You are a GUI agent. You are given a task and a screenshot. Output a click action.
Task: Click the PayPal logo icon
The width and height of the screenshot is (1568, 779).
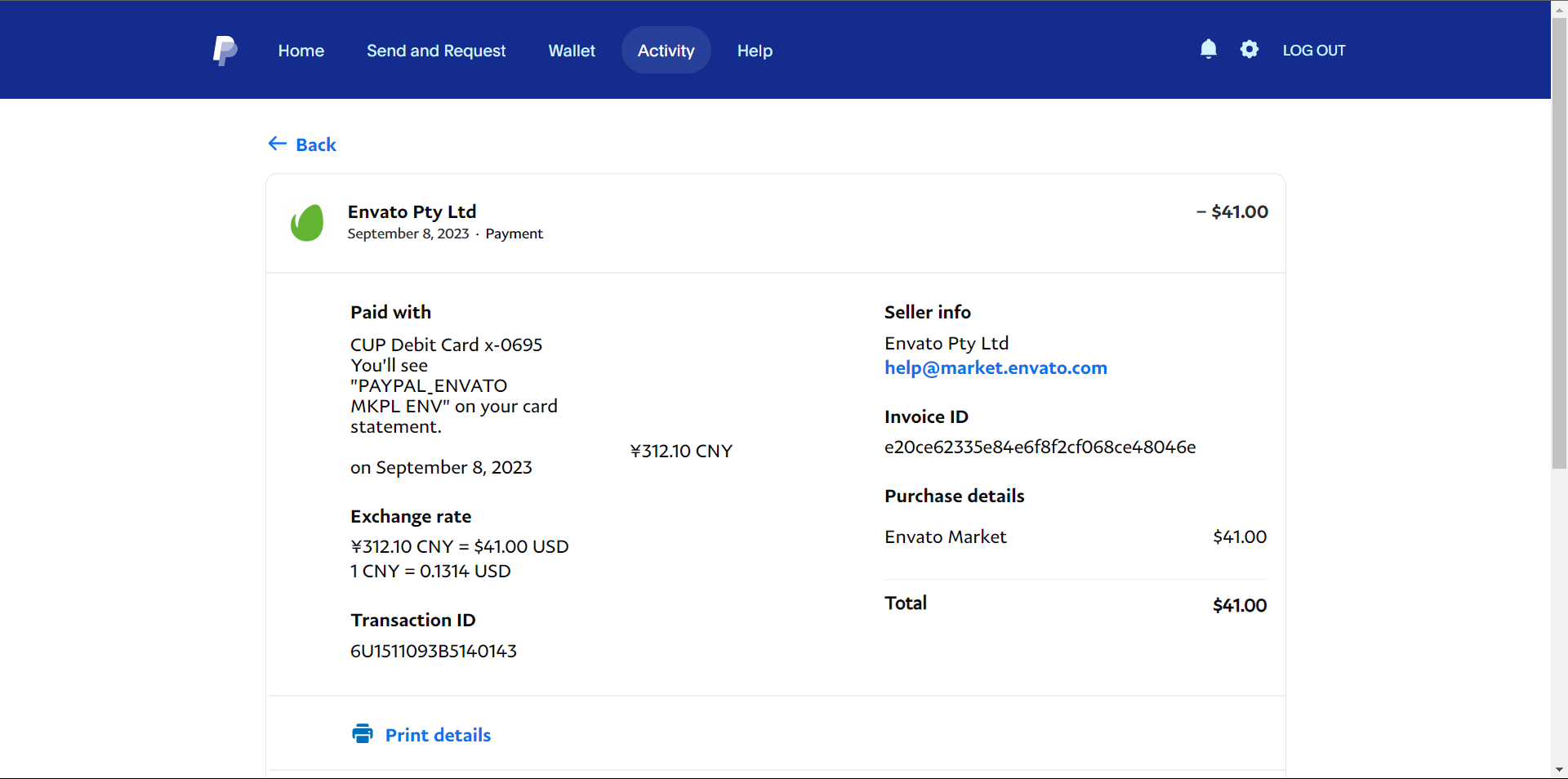[225, 51]
